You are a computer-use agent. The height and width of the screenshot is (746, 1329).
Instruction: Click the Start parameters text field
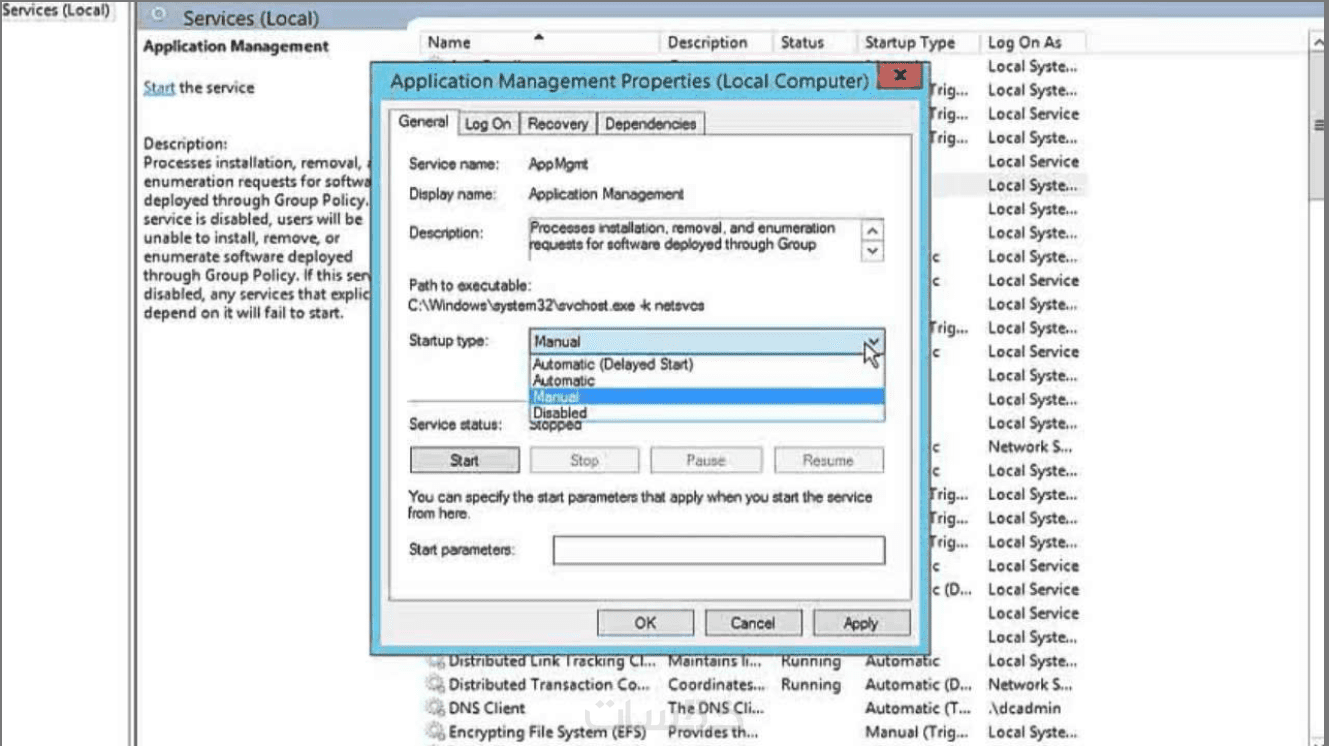719,550
